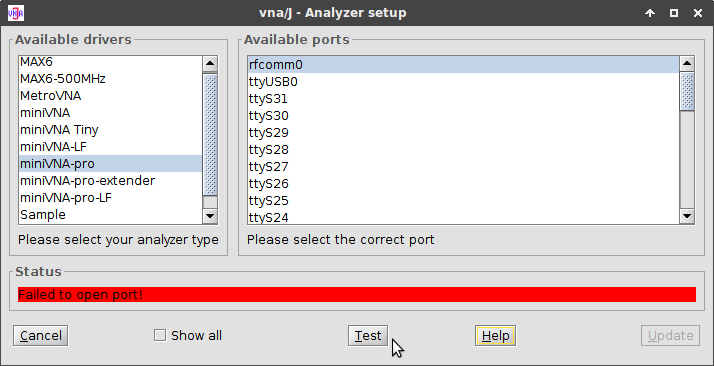Screen dimensions: 714x366
Task: Click the Test button
Action: point(368,336)
